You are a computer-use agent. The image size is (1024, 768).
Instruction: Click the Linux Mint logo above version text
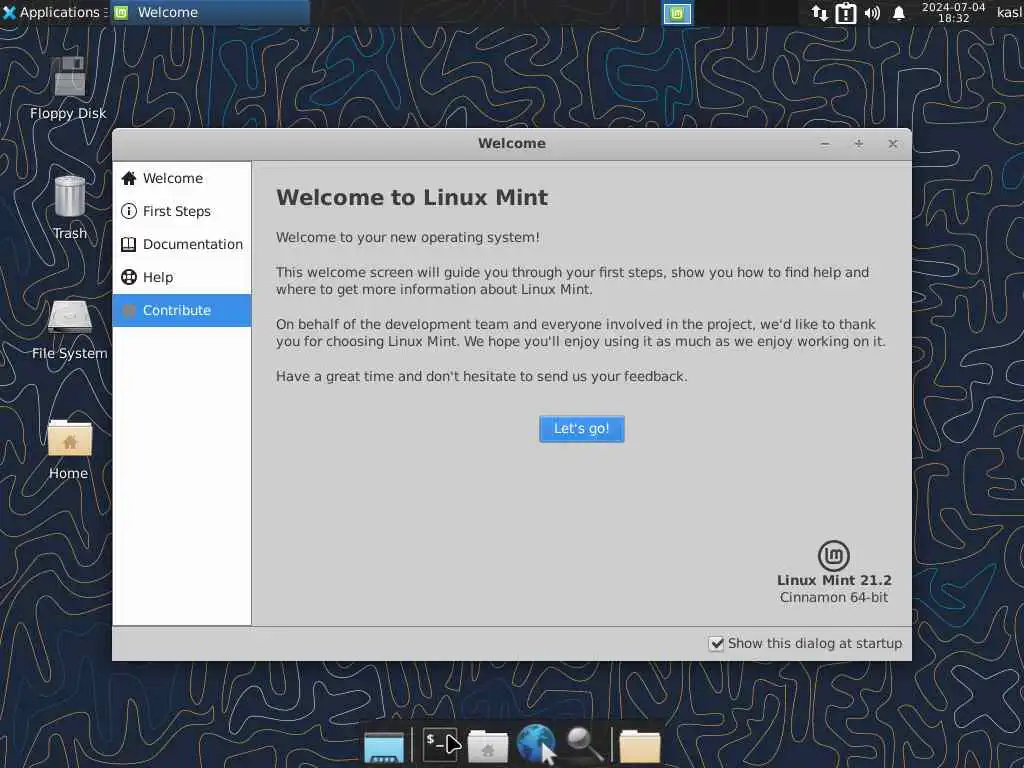[834, 556]
